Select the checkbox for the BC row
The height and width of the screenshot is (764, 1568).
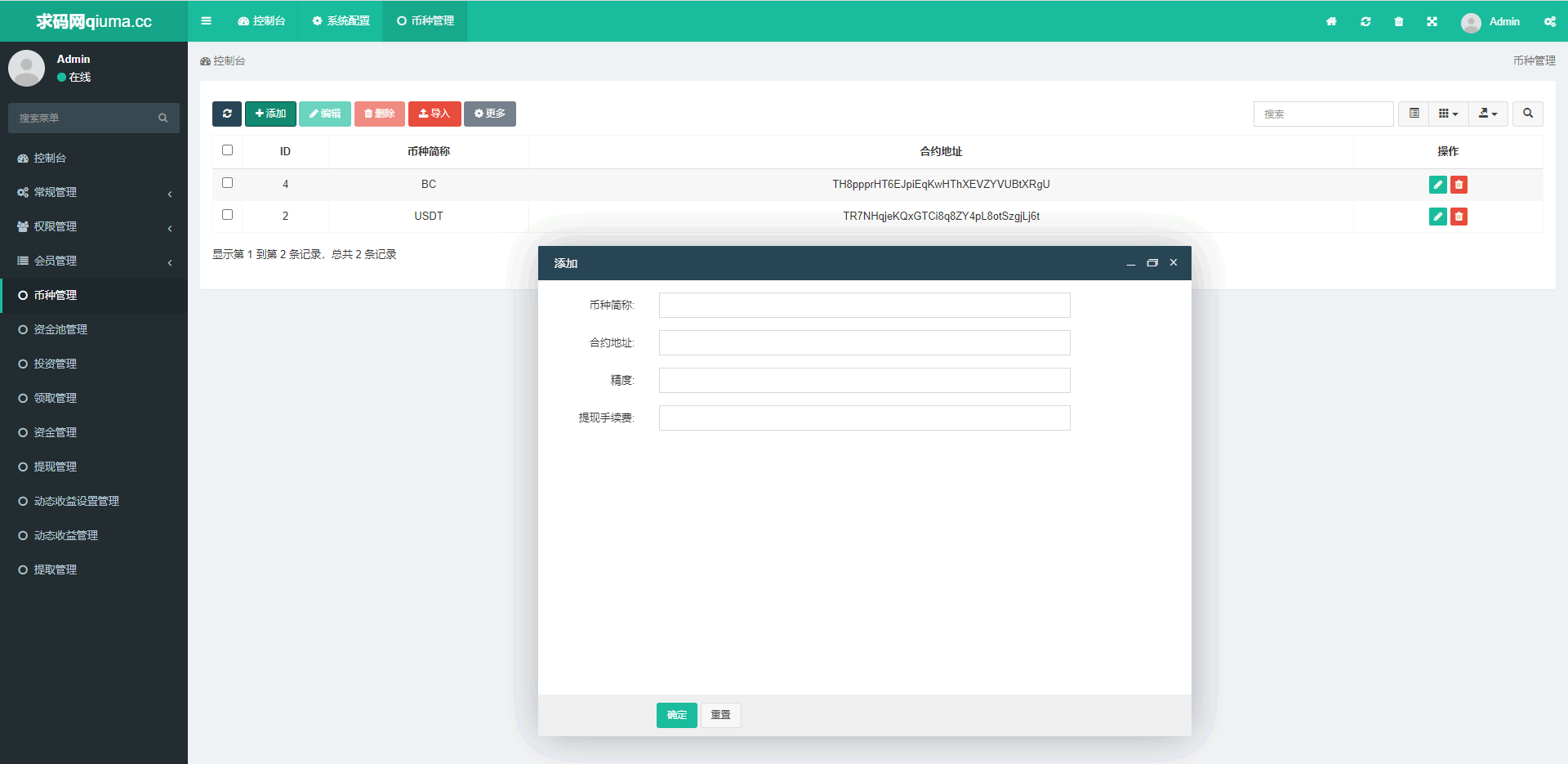pos(227,183)
